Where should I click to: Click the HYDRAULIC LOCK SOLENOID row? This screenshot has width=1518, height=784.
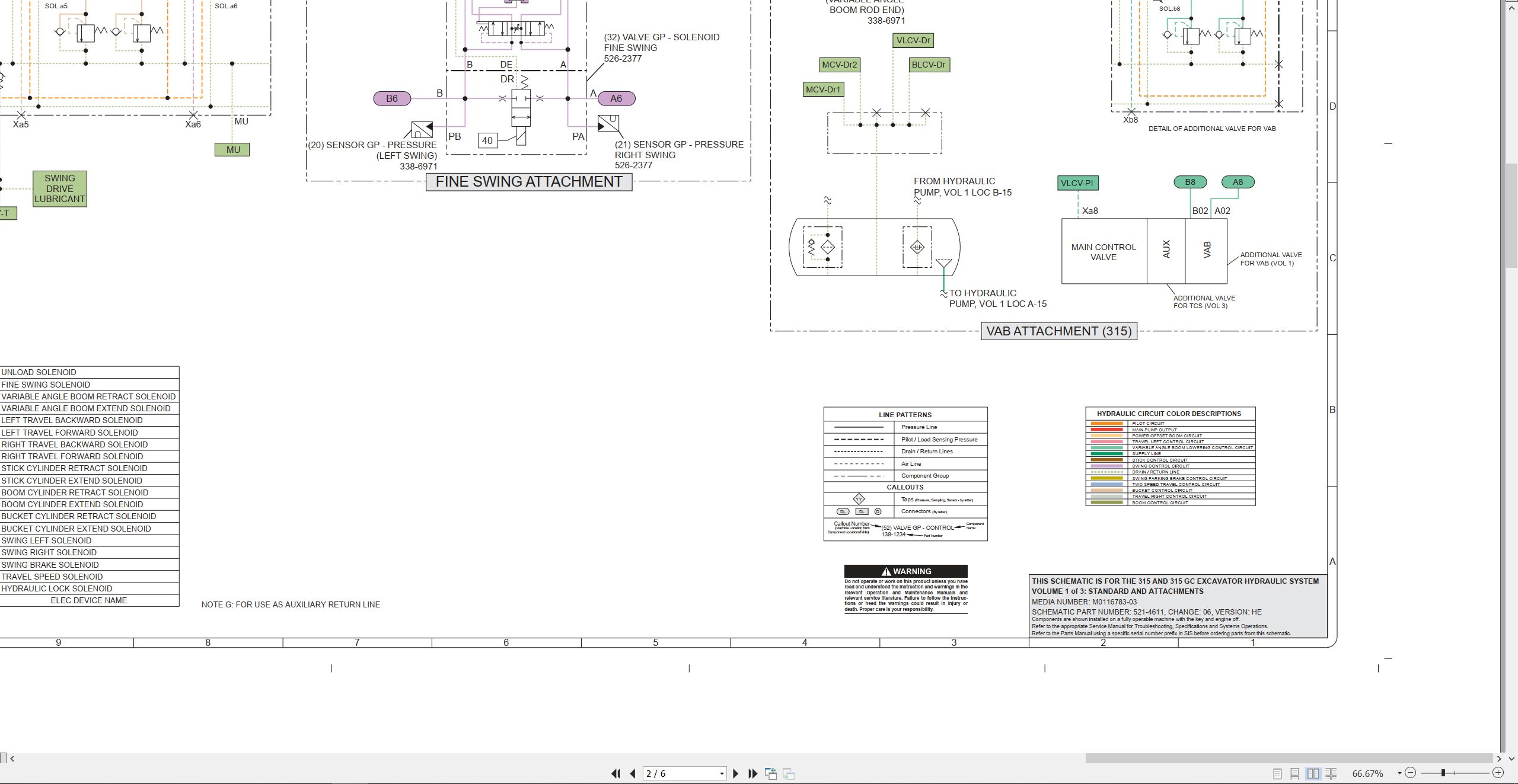pyautogui.click(x=89, y=588)
